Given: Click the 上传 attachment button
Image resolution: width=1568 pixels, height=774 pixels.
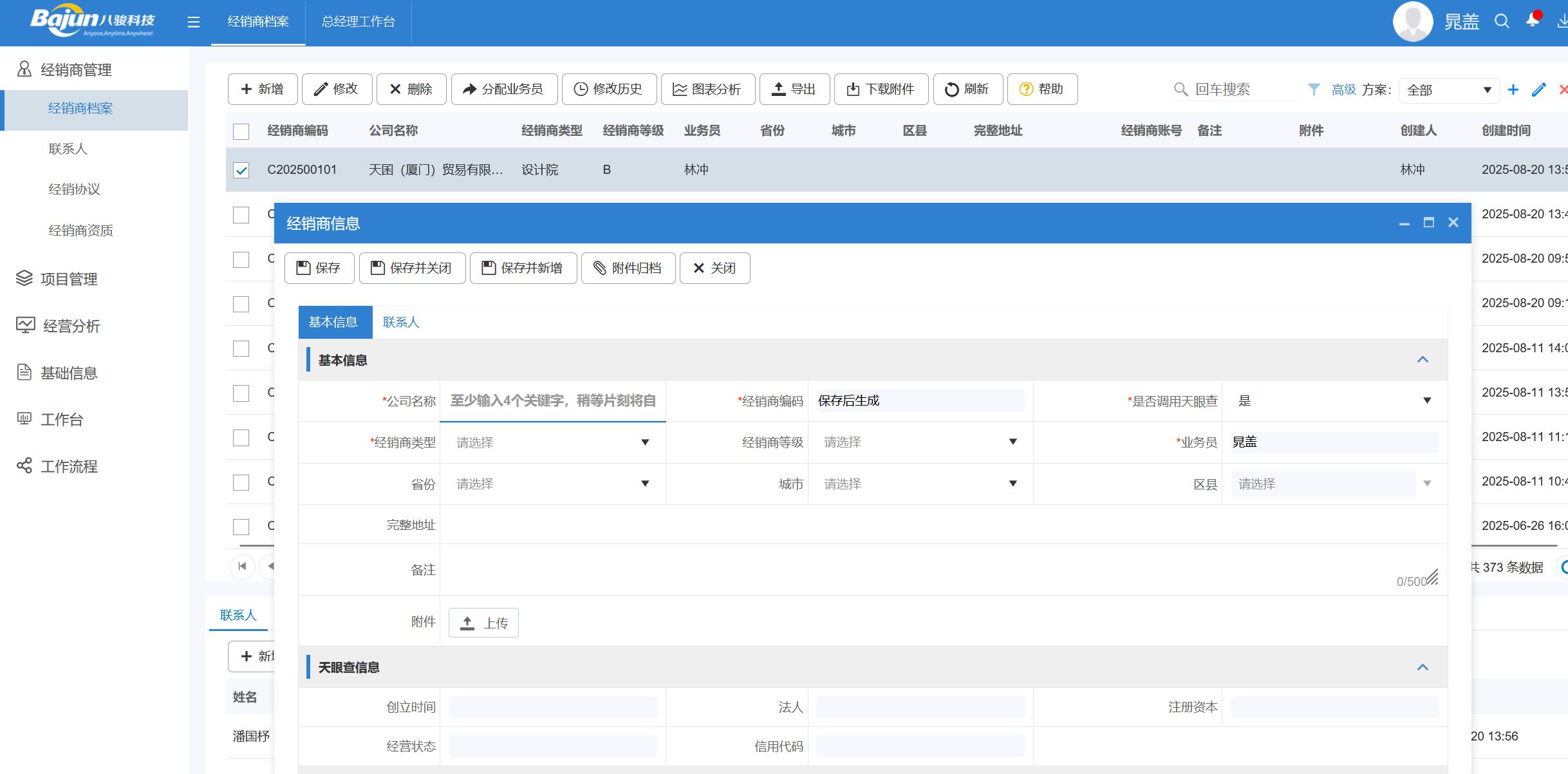Looking at the screenshot, I should pos(483,623).
